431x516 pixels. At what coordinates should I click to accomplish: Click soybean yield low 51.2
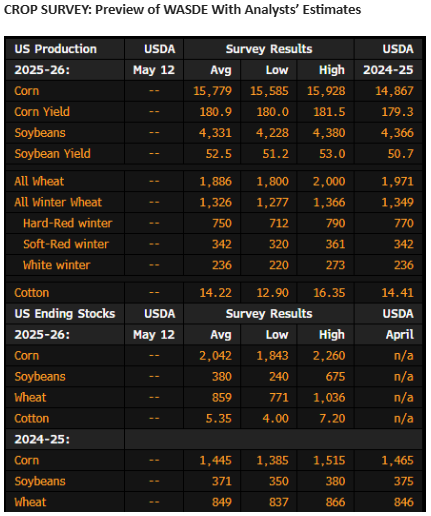coord(275,154)
